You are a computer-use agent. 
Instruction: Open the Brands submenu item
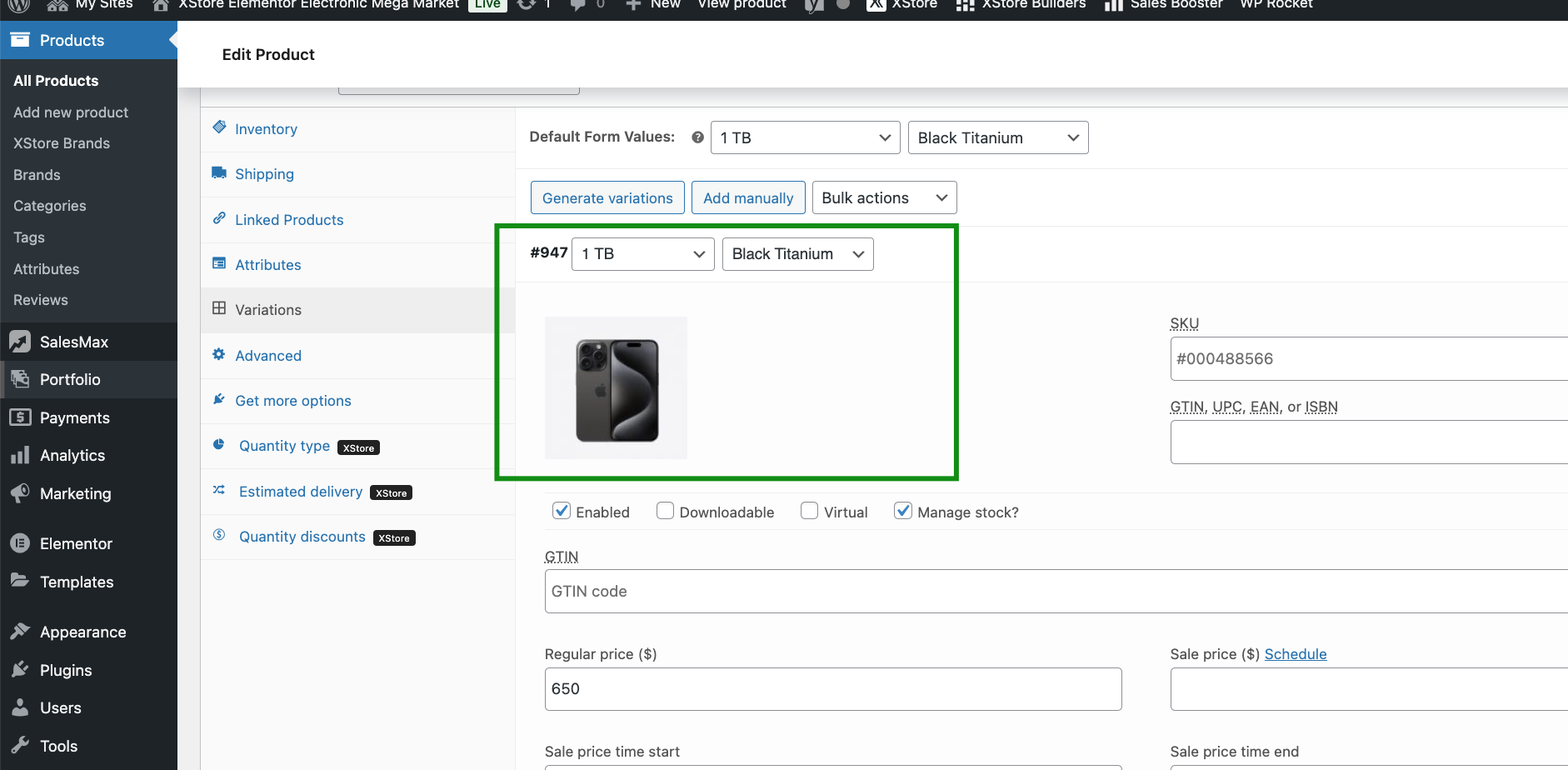[37, 175]
